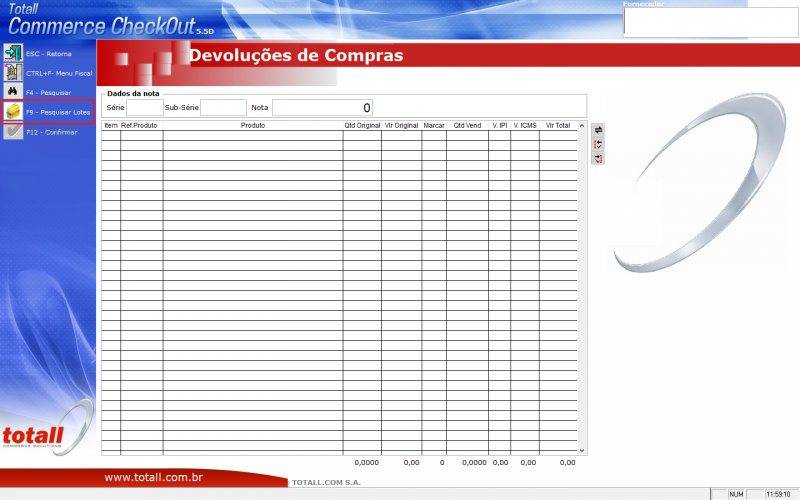
Task: Click the F9 Pesquisar Lotes boxes icon
Action: [x=13, y=112]
